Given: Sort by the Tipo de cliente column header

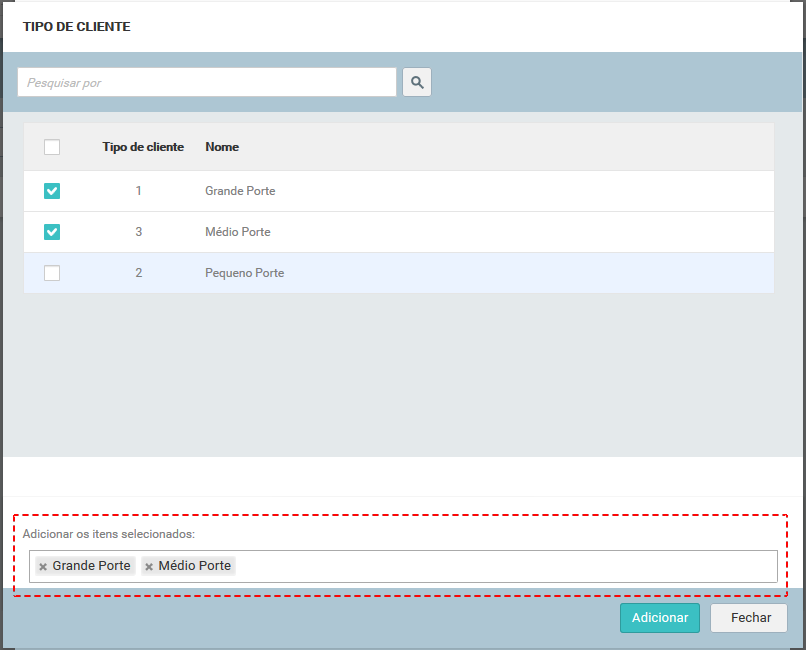Looking at the screenshot, I should [143, 147].
